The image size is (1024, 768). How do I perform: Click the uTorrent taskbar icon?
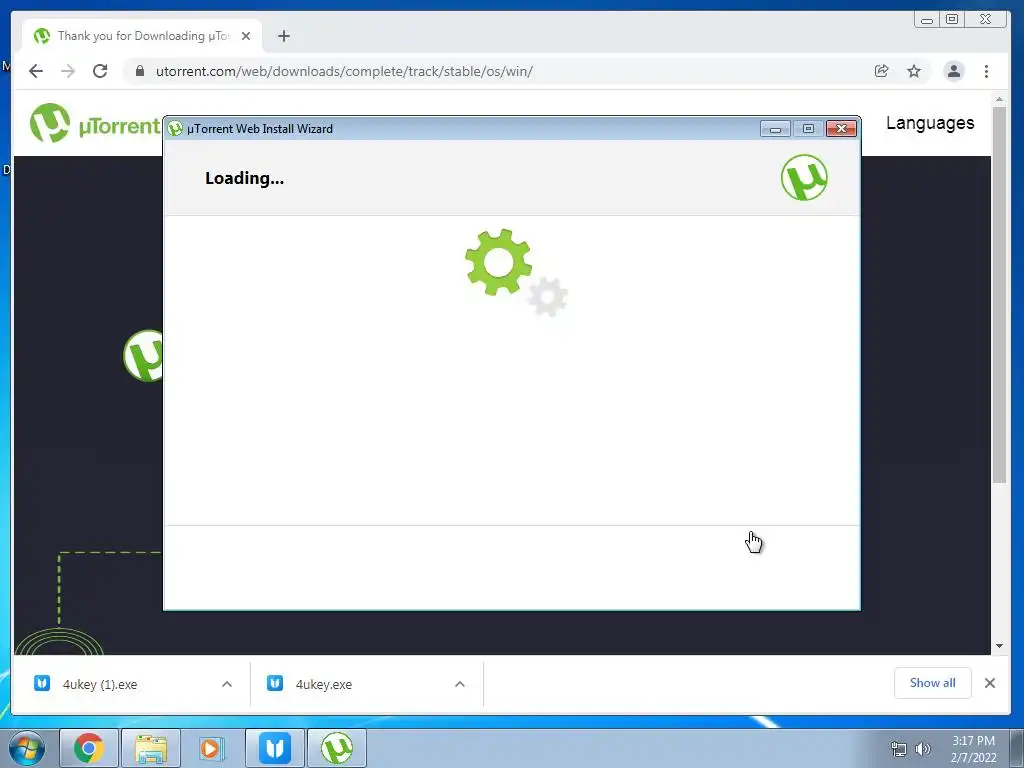[x=336, y=748]
